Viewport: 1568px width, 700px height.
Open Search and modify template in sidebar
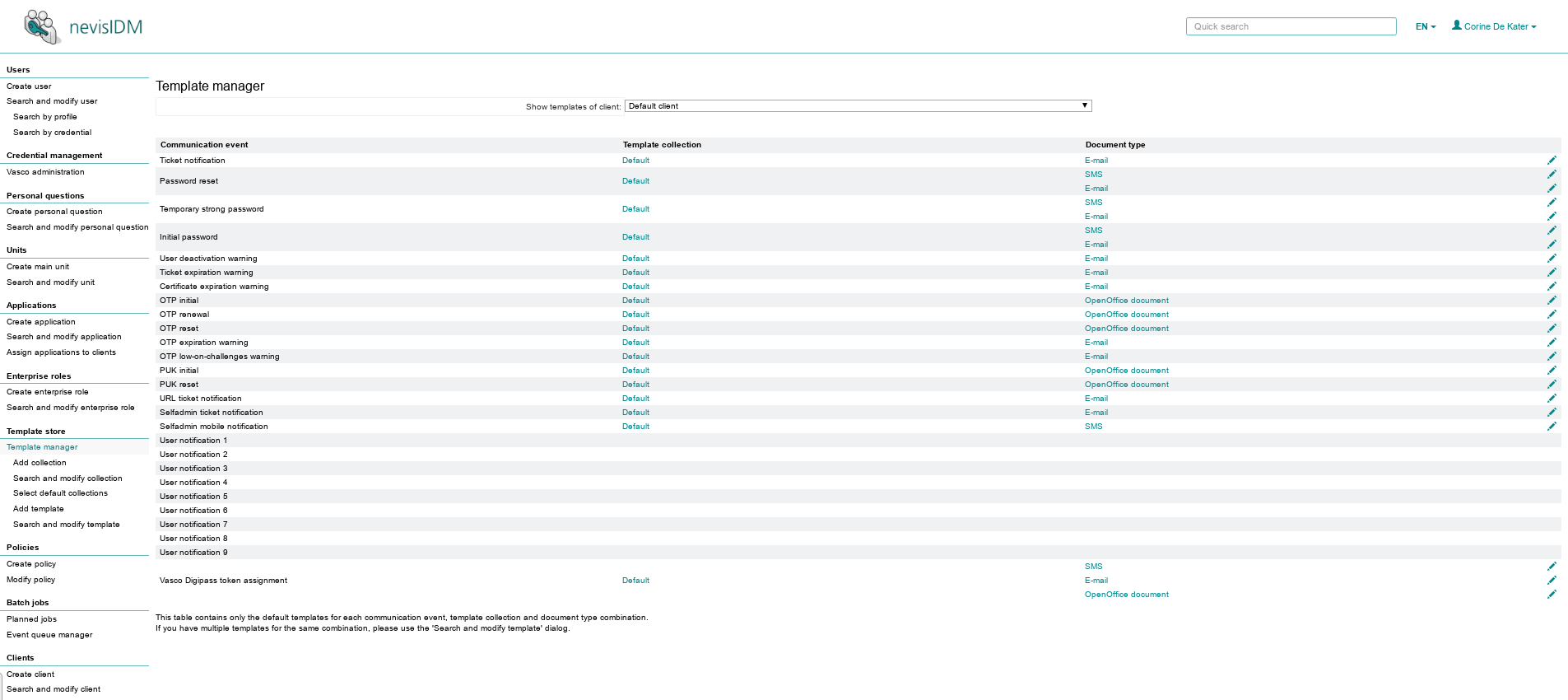[66, 525]
